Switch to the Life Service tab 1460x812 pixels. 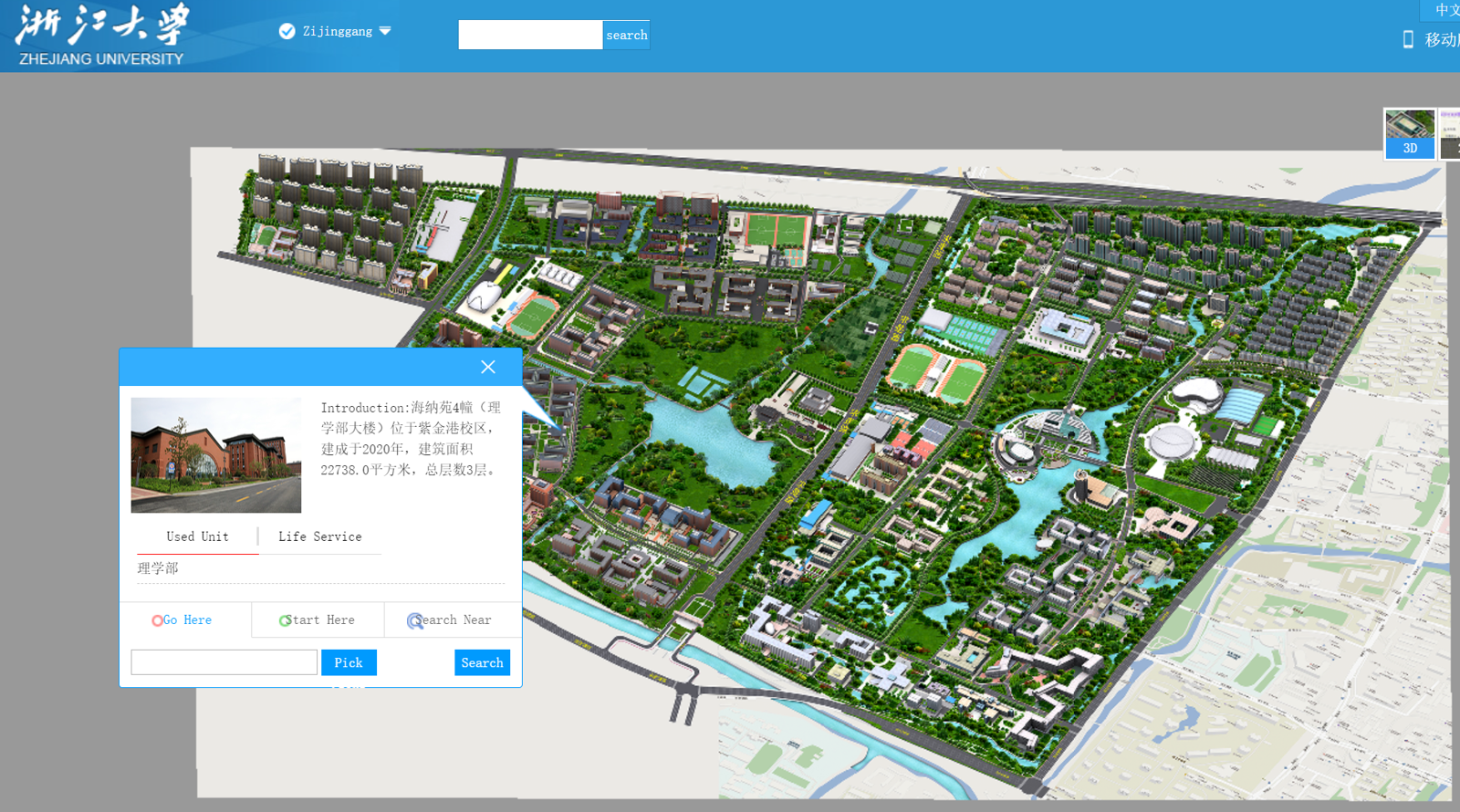point(319,536)
